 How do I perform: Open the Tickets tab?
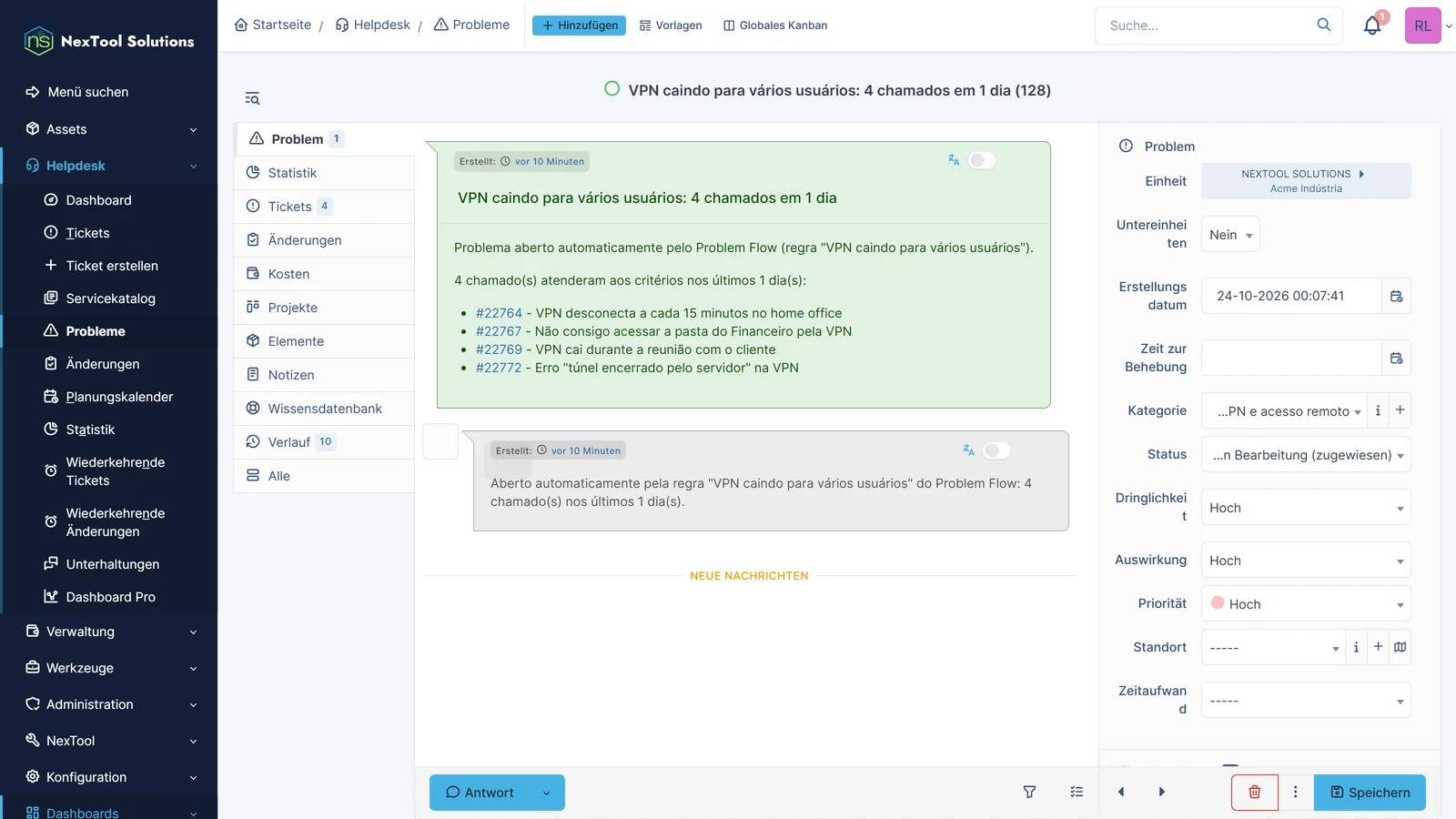click(x=324, y=207)
